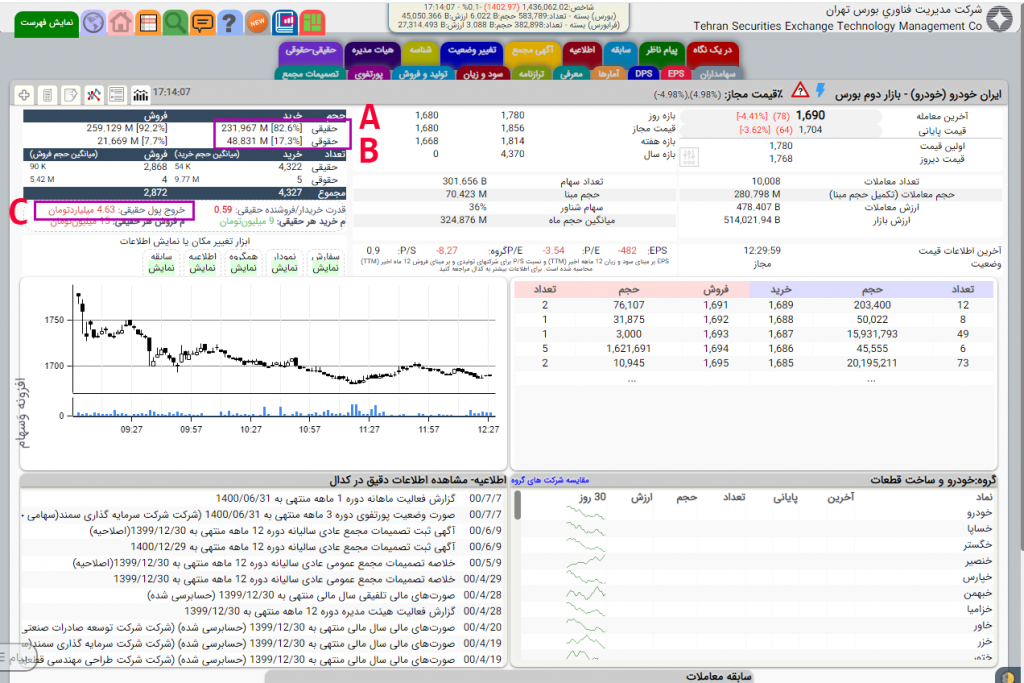The width and height of the screenshot is (1024, 683).
Task: Click the orange NEW badge icon
Action: (257, 21)
